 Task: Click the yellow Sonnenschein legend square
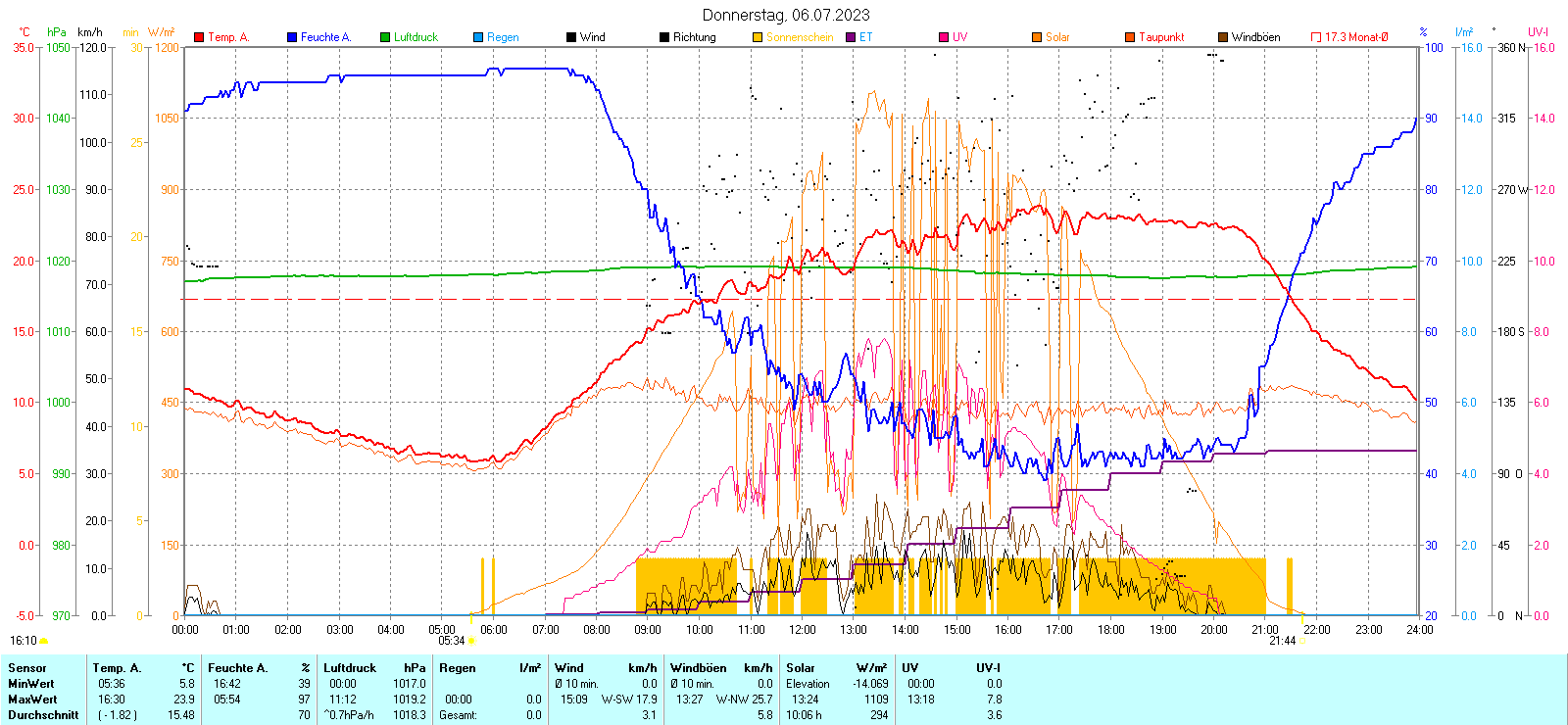tap(758, 37)
